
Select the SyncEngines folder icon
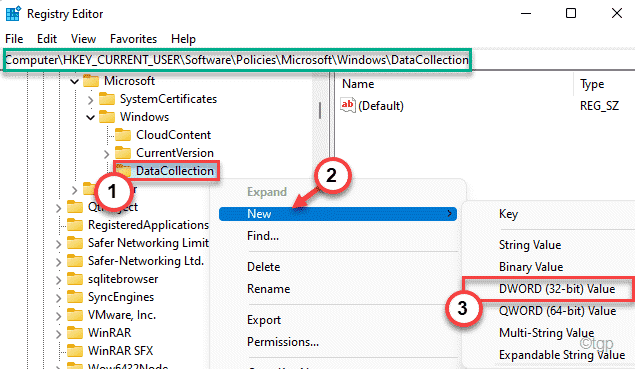75,297
